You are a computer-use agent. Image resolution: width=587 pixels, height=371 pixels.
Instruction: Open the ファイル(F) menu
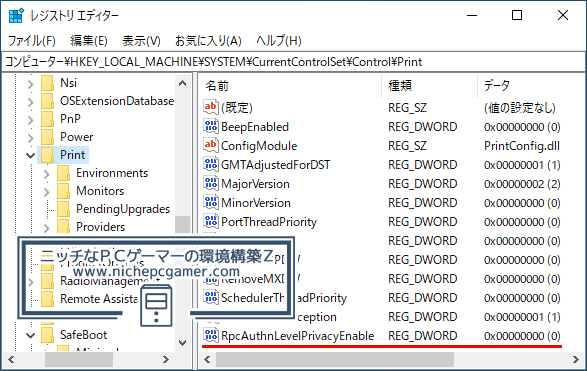tap(32, 40)
